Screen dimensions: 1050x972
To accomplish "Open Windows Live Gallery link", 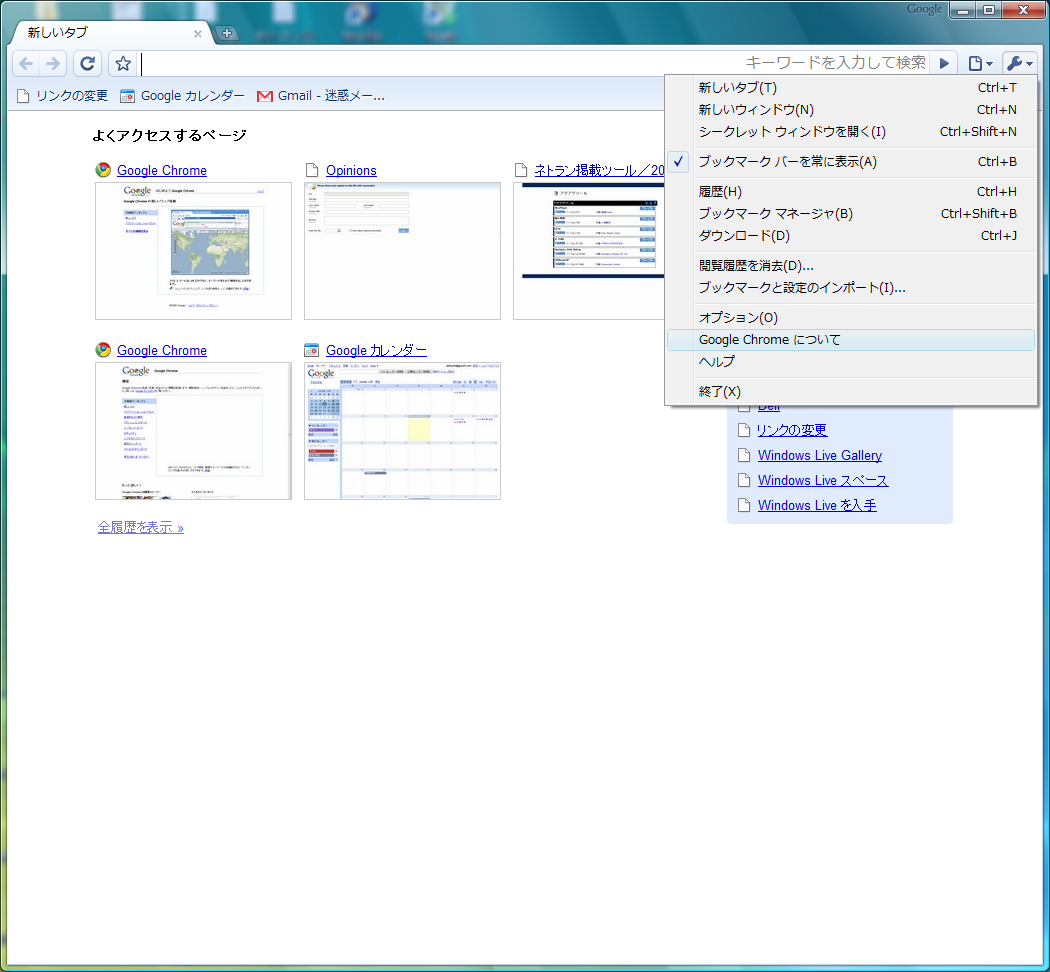I will (x=820, y=455).
